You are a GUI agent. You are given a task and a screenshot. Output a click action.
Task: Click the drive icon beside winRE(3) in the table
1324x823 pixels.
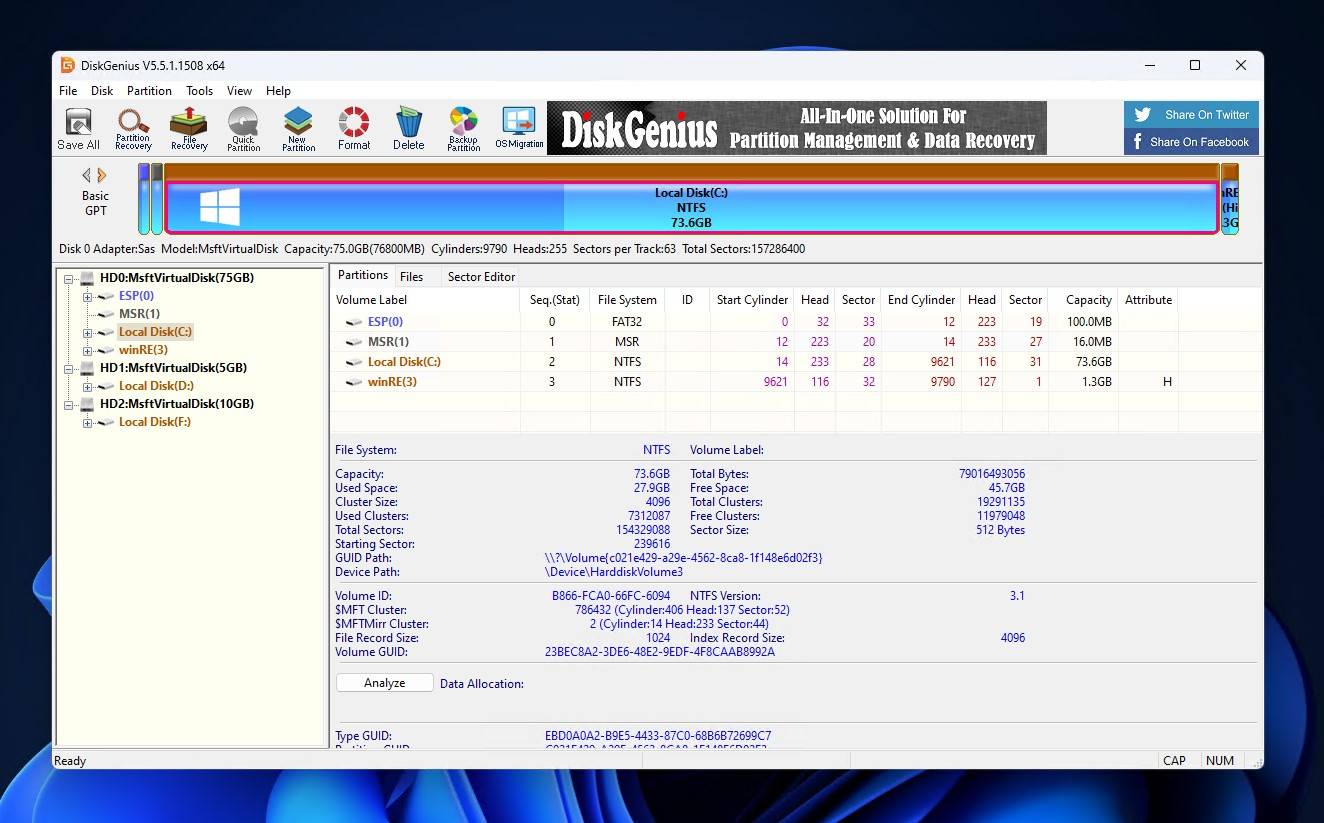tap(354, 382)
